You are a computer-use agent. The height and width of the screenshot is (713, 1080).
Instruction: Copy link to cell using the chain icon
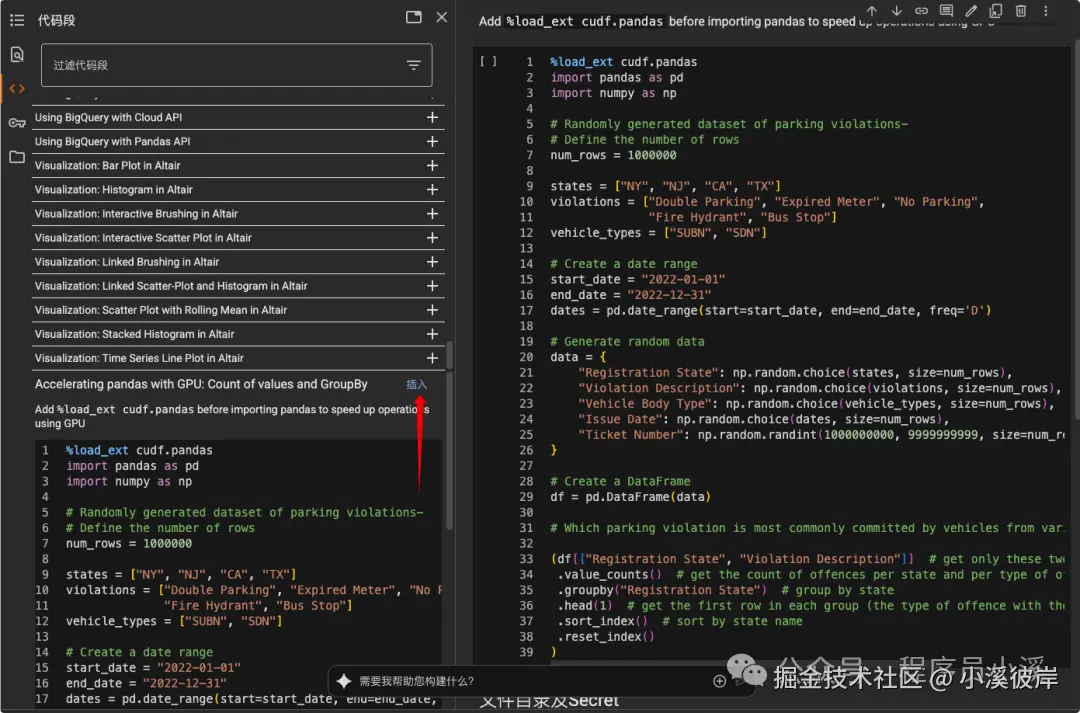pyautogui.click(x=922, y=10)
